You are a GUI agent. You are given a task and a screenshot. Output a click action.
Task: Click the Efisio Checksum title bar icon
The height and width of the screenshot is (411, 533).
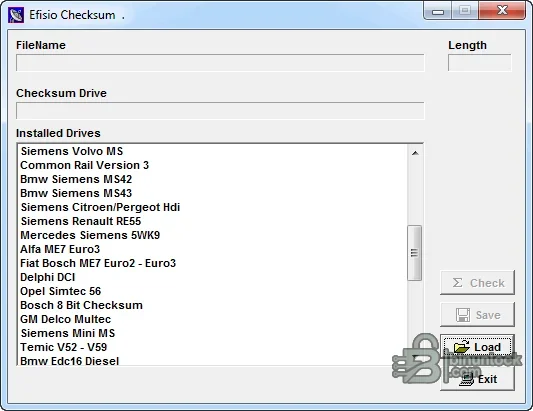coord(16,15)
